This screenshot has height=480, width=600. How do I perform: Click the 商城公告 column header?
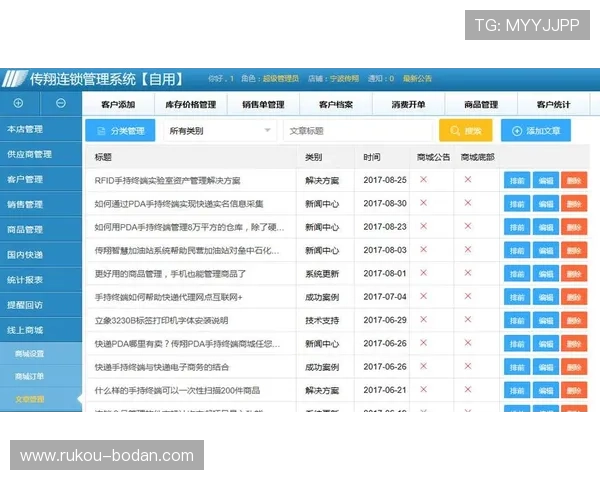tap(433, 157)
